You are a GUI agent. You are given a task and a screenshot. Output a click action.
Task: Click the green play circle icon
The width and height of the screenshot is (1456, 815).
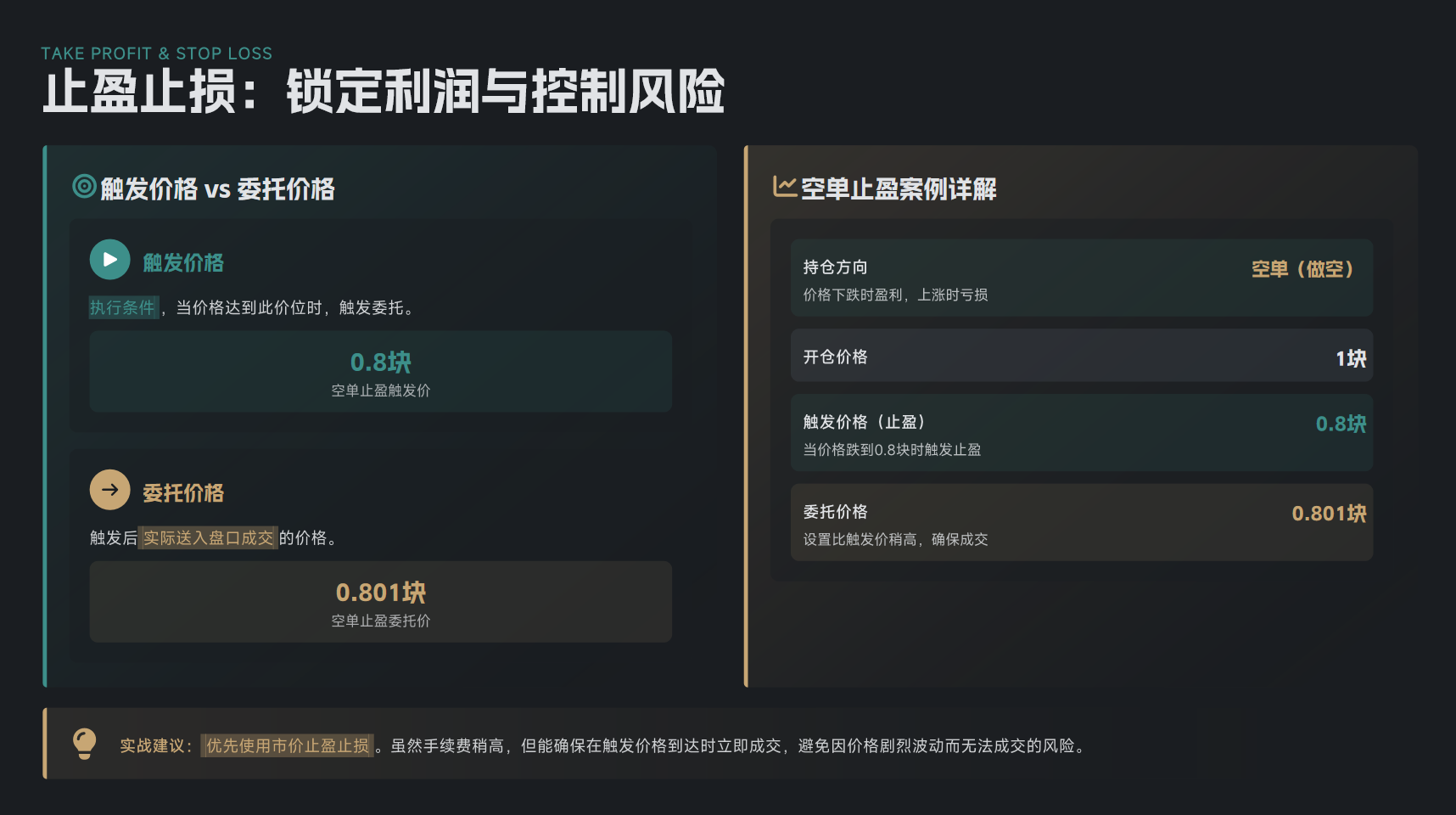[110, 260]
